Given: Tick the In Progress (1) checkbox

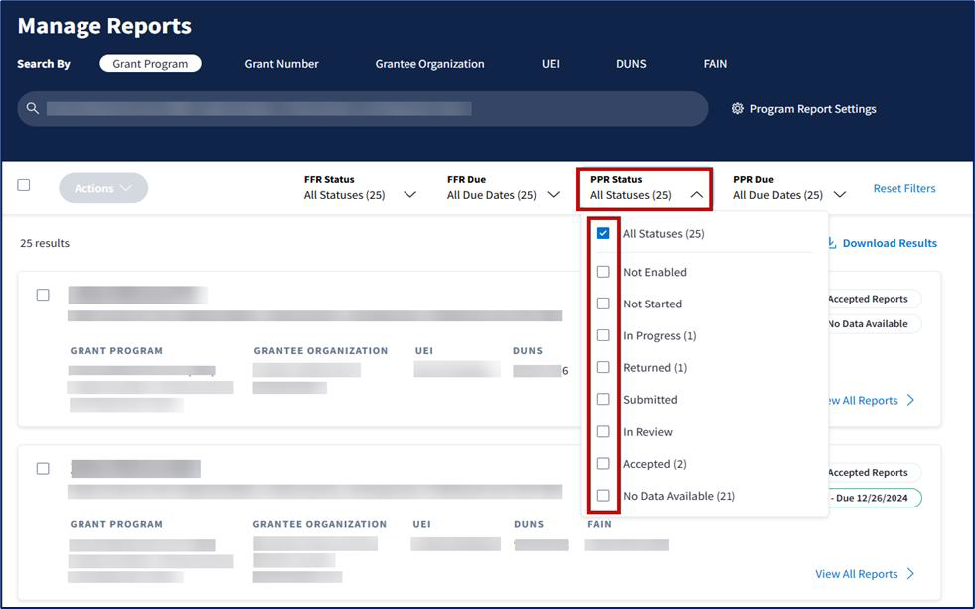Looking at the screenshot, I should click(x=603, y=336).
